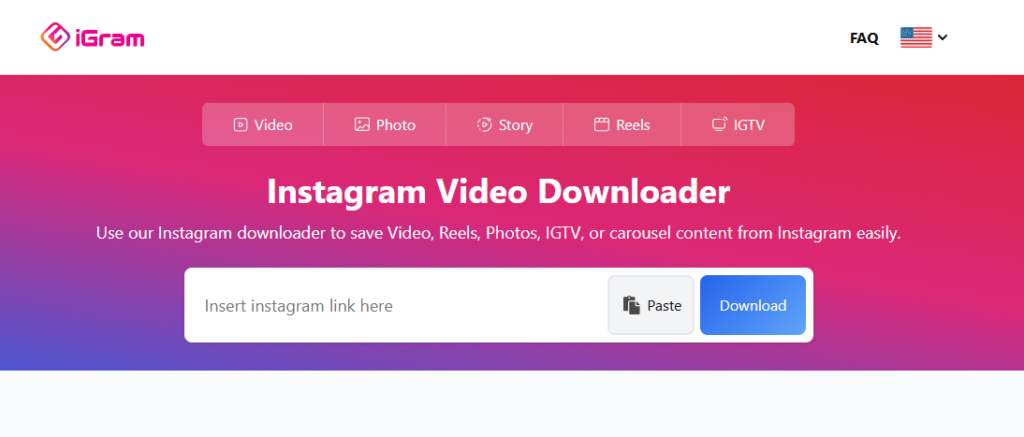Click the iGram logo icon
Image resolution: width=1024 pixels, height=437 pixels.
pos(54,38)
